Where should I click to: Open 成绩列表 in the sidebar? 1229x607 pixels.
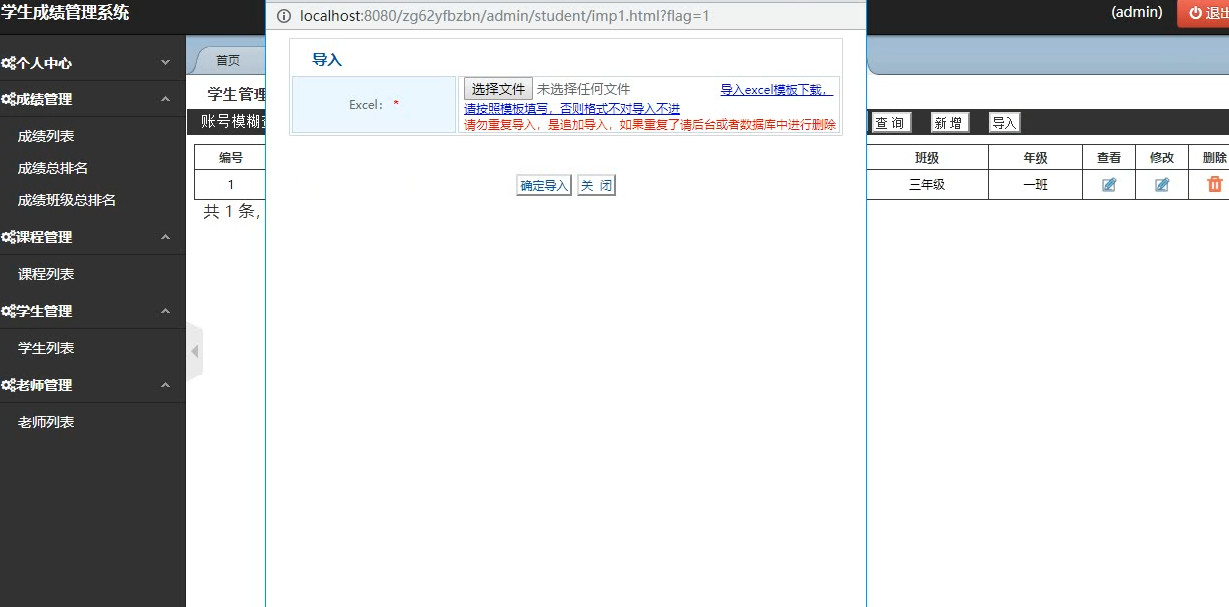click(x=46, y=136)
